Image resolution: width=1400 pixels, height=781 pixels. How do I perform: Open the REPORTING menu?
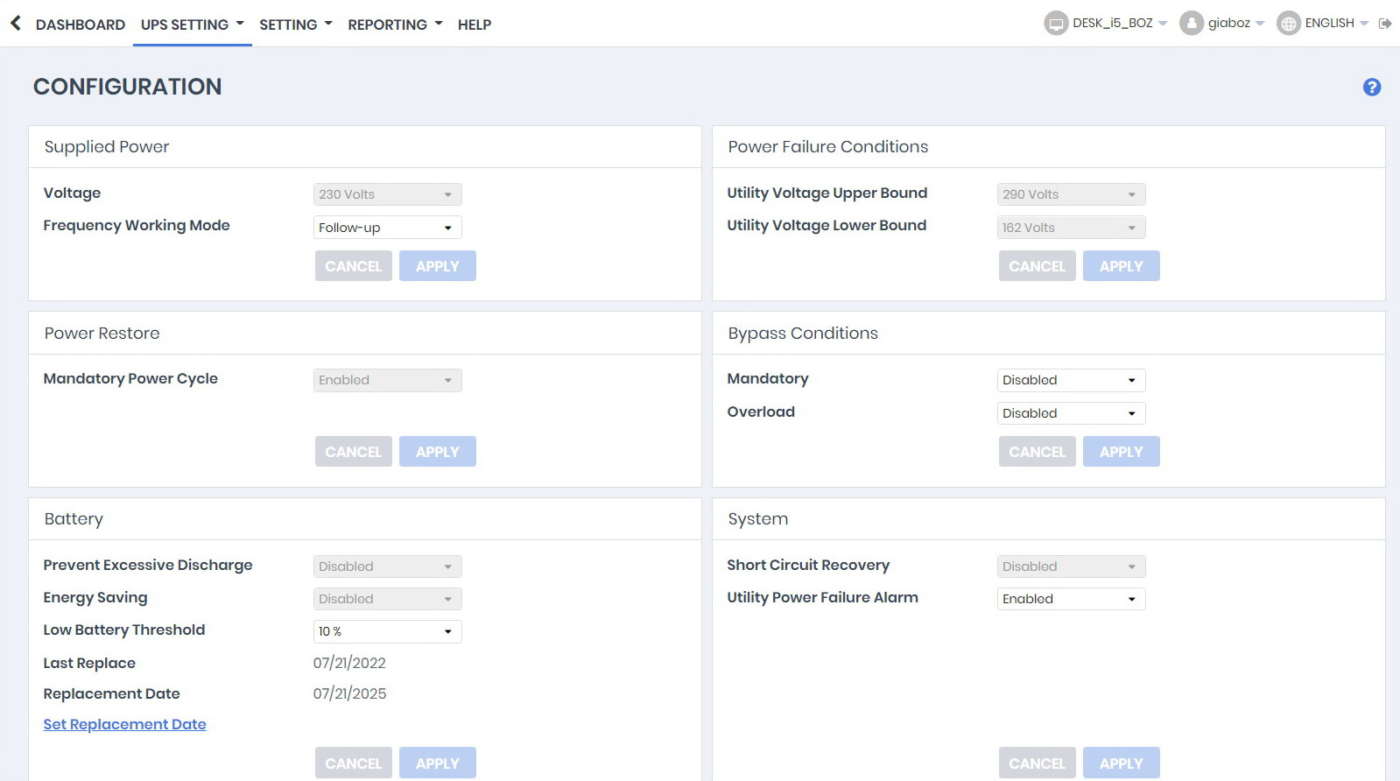pyautogui.click(x=395, y=24)
